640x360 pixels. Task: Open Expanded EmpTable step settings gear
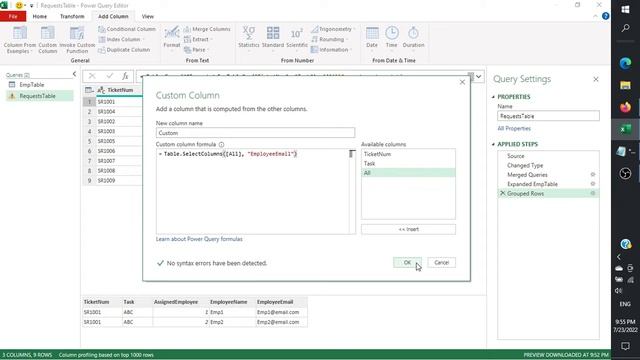pyautogui.click(x=593, y=184)
